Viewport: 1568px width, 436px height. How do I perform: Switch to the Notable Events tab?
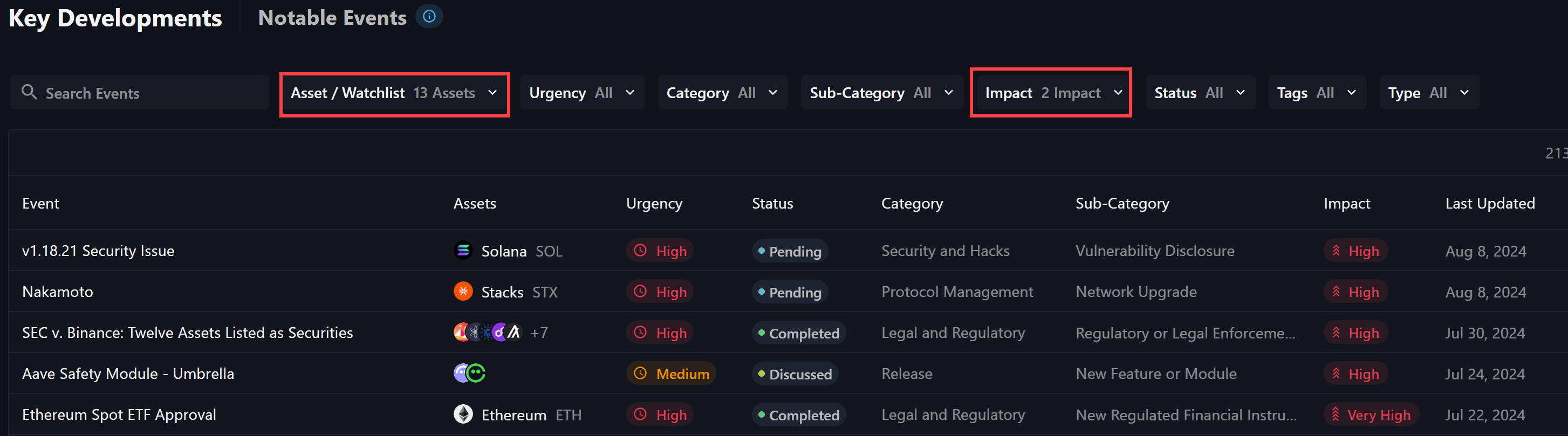pyautogui.click(x=332, y=18)
